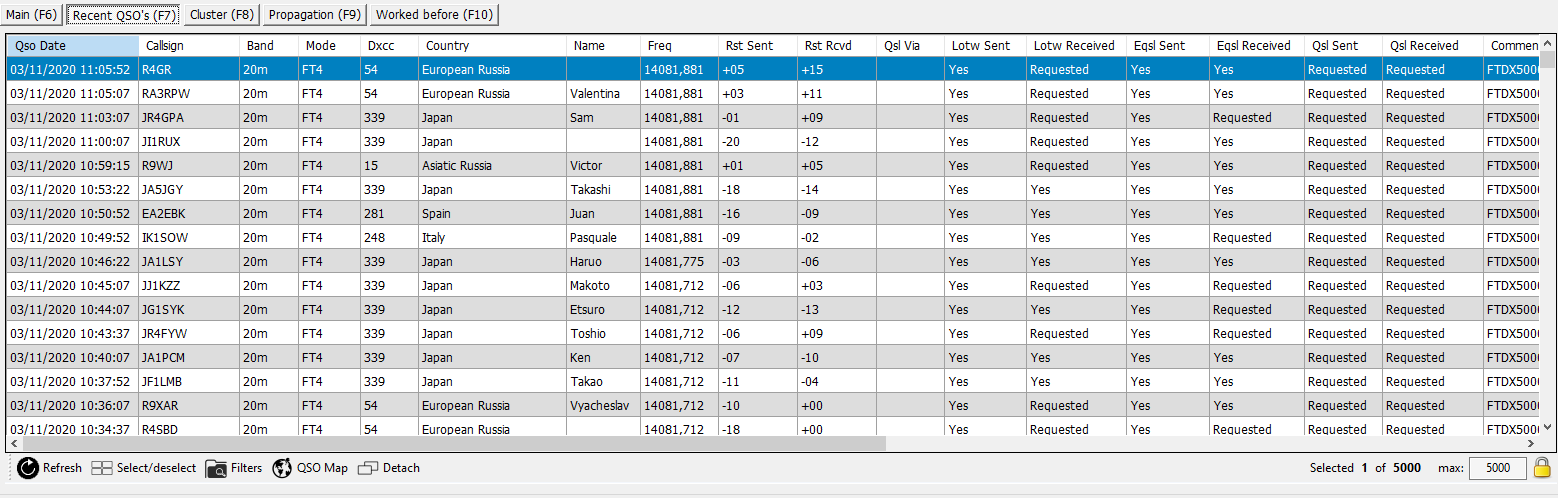The image size is (1558, 498).
Task: Select callsign EA2EBK
Action: pos(164,214)
